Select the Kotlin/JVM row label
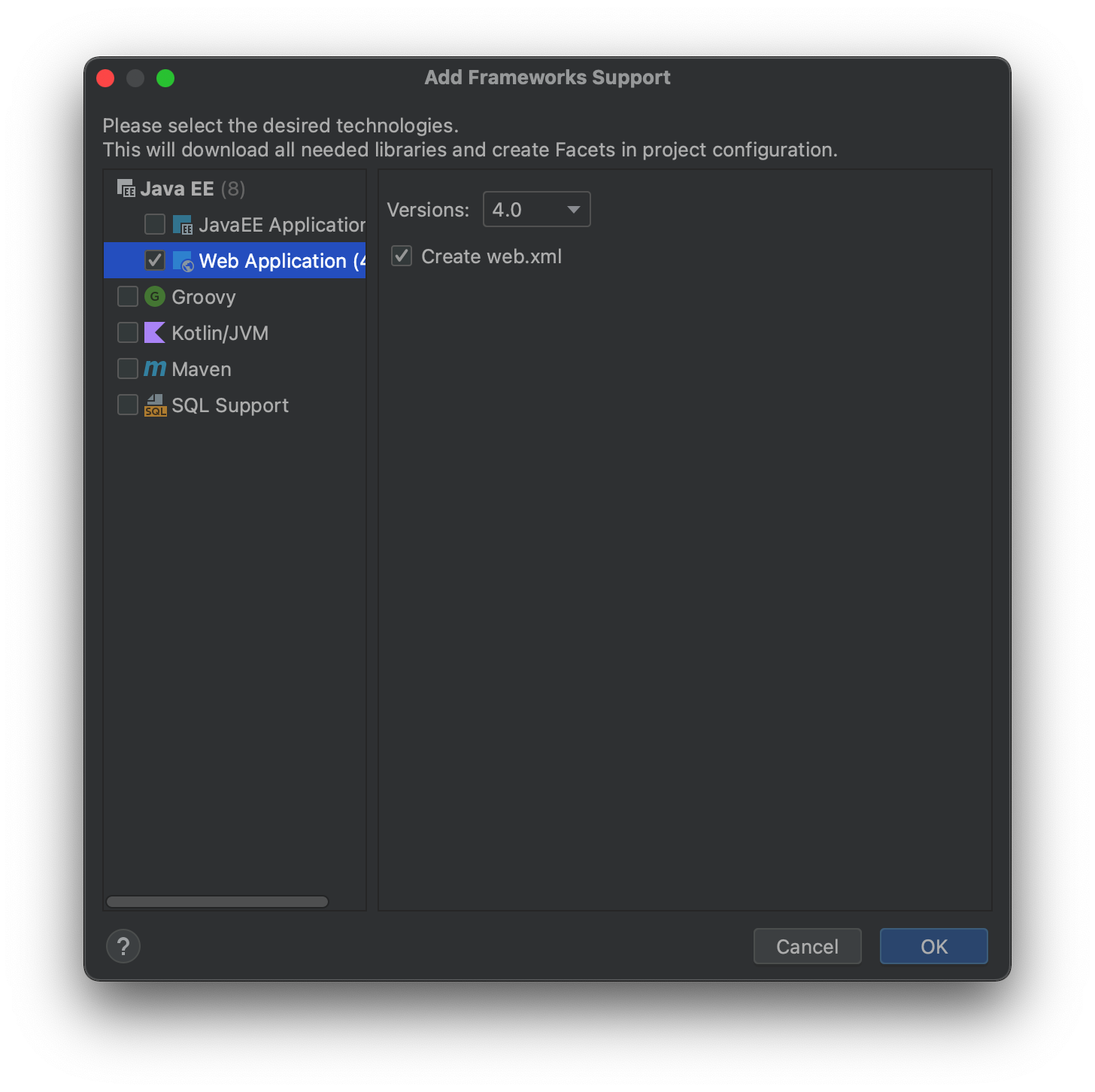This screenshot has height=1092, width=1095. click(x=220, y=333)
